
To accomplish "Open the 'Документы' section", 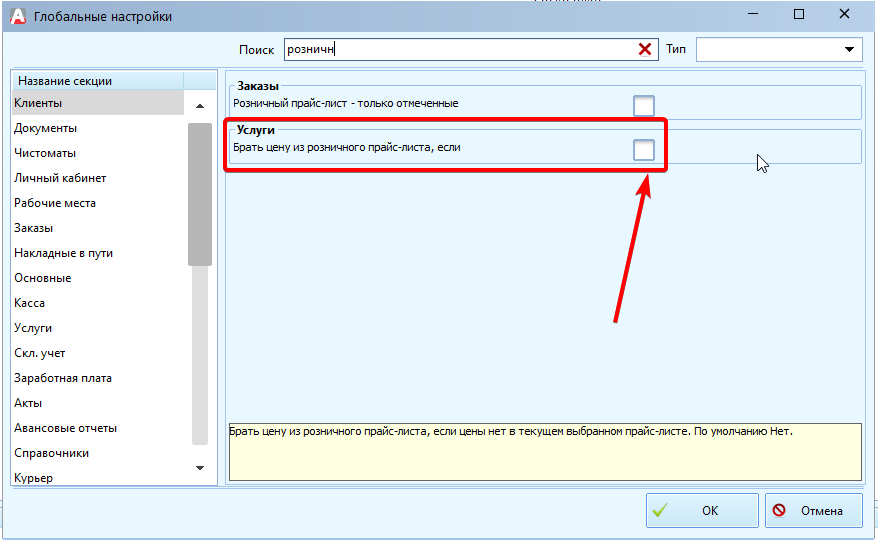I will click(45, 128).
